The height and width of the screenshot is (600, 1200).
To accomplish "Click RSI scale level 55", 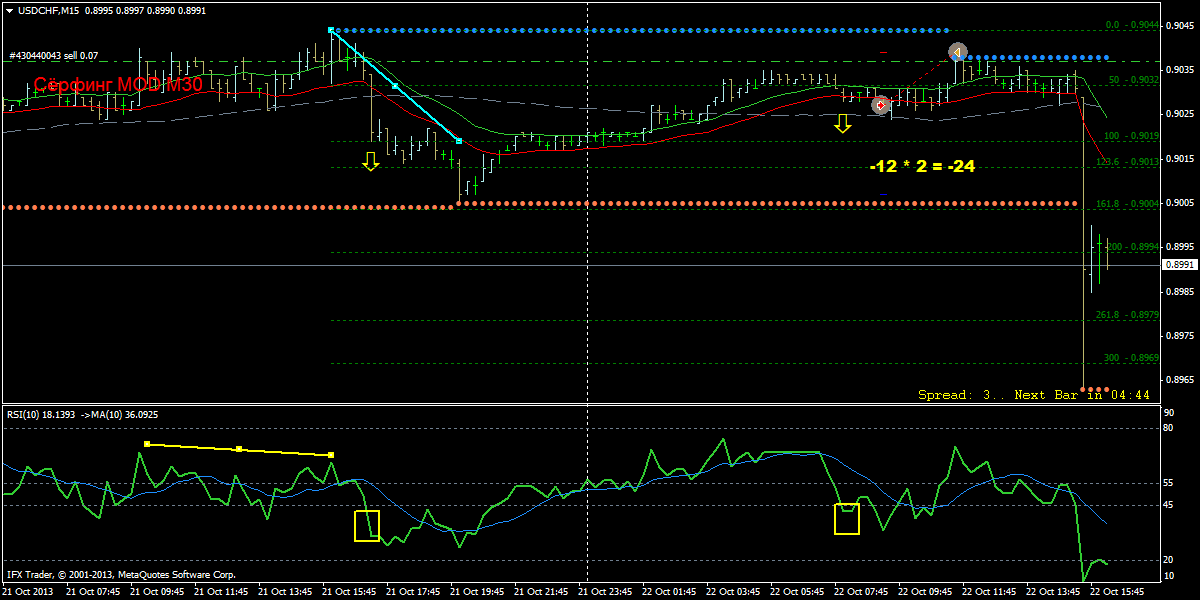I will click(x=1169, y=483).
